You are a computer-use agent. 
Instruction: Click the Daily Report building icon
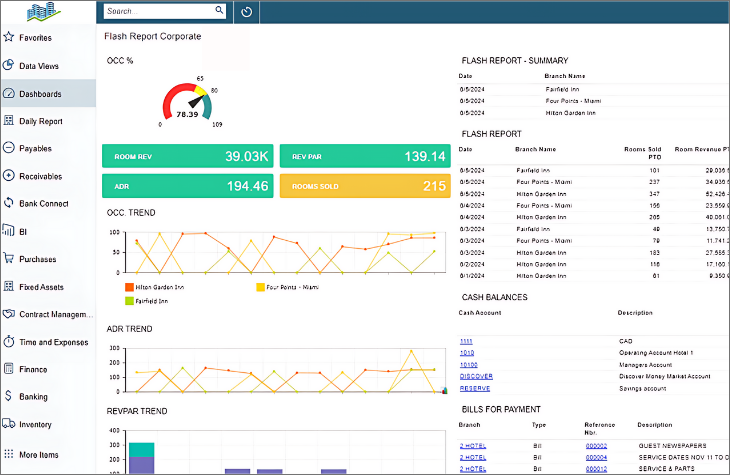click(8, 121)
